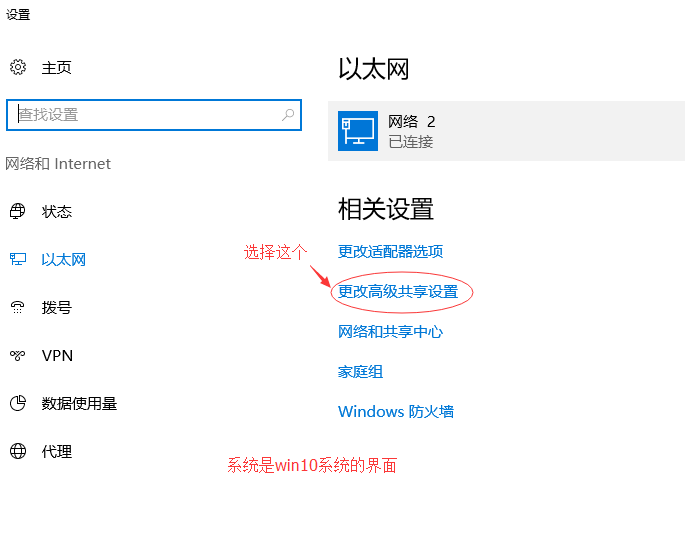
Task: Open the 家庭组 link
Action: pos(360,372)
